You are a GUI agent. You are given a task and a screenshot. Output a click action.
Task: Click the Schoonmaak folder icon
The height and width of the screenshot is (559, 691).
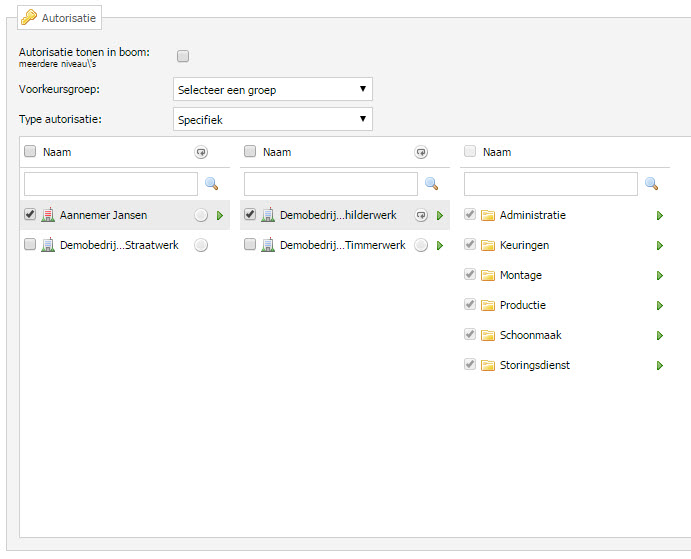pos(488,335)
